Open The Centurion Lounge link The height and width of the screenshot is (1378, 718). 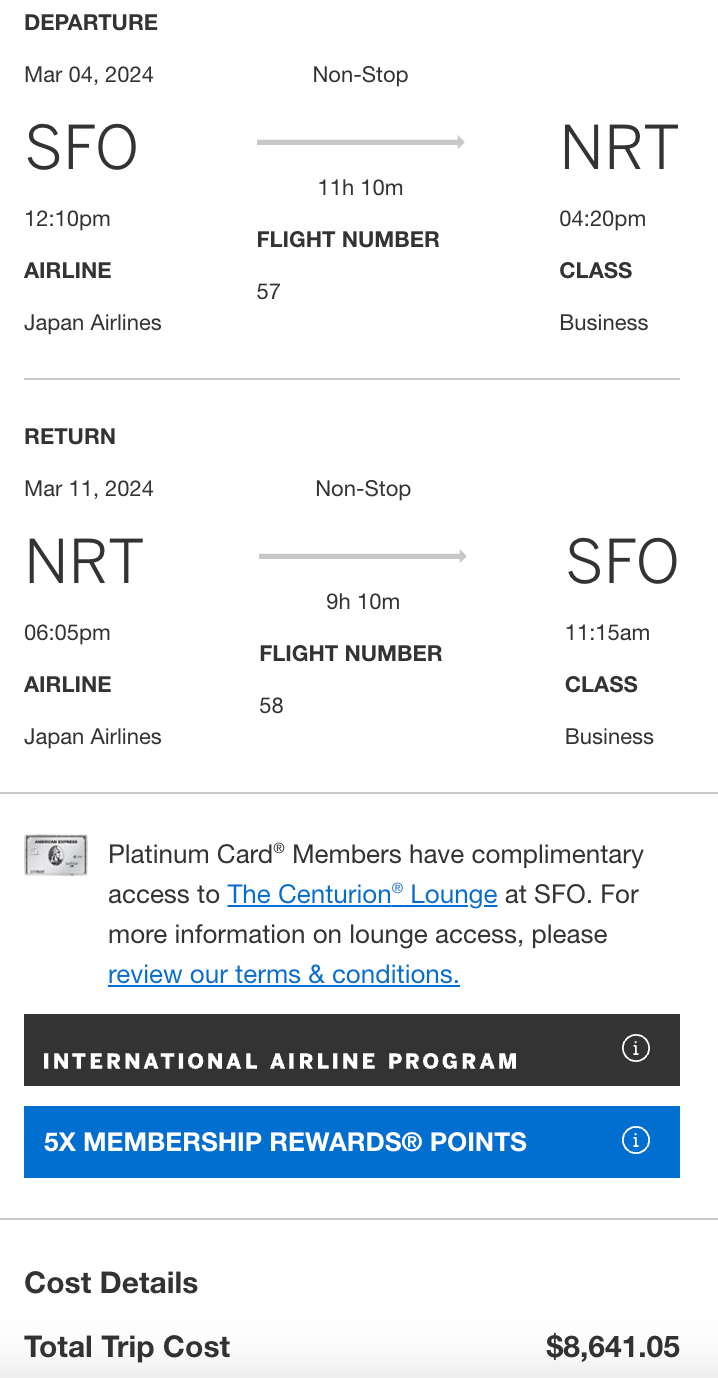click(362, 894)
